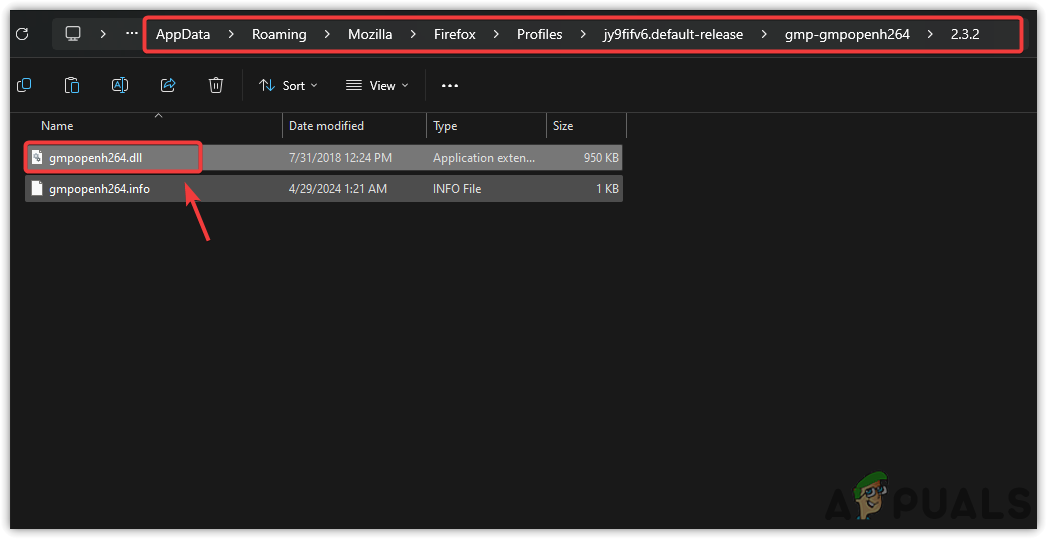1047x539 pixels.
Task: Go to Firefox folder in breadcrumb
Action: (x=455, y=34)
